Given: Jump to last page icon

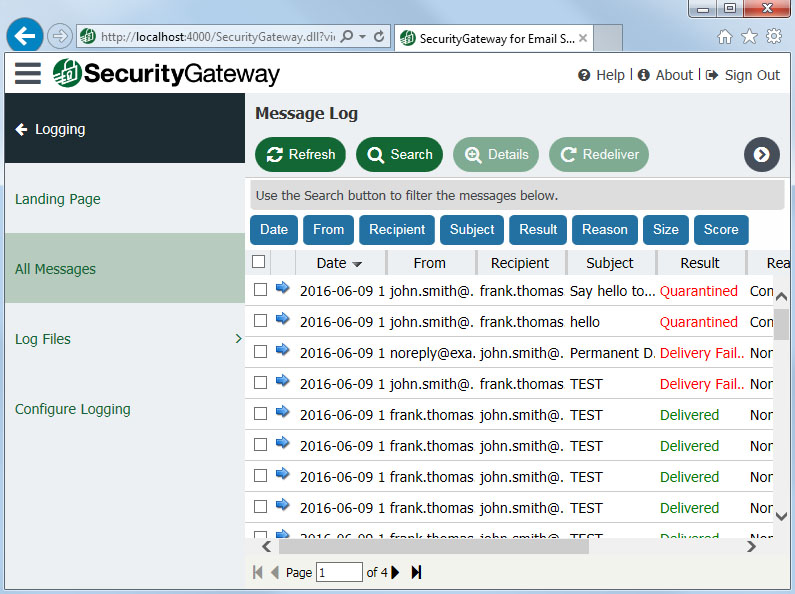Looking at the screenshot, I should pyautogui.click(x=416, y=572).
